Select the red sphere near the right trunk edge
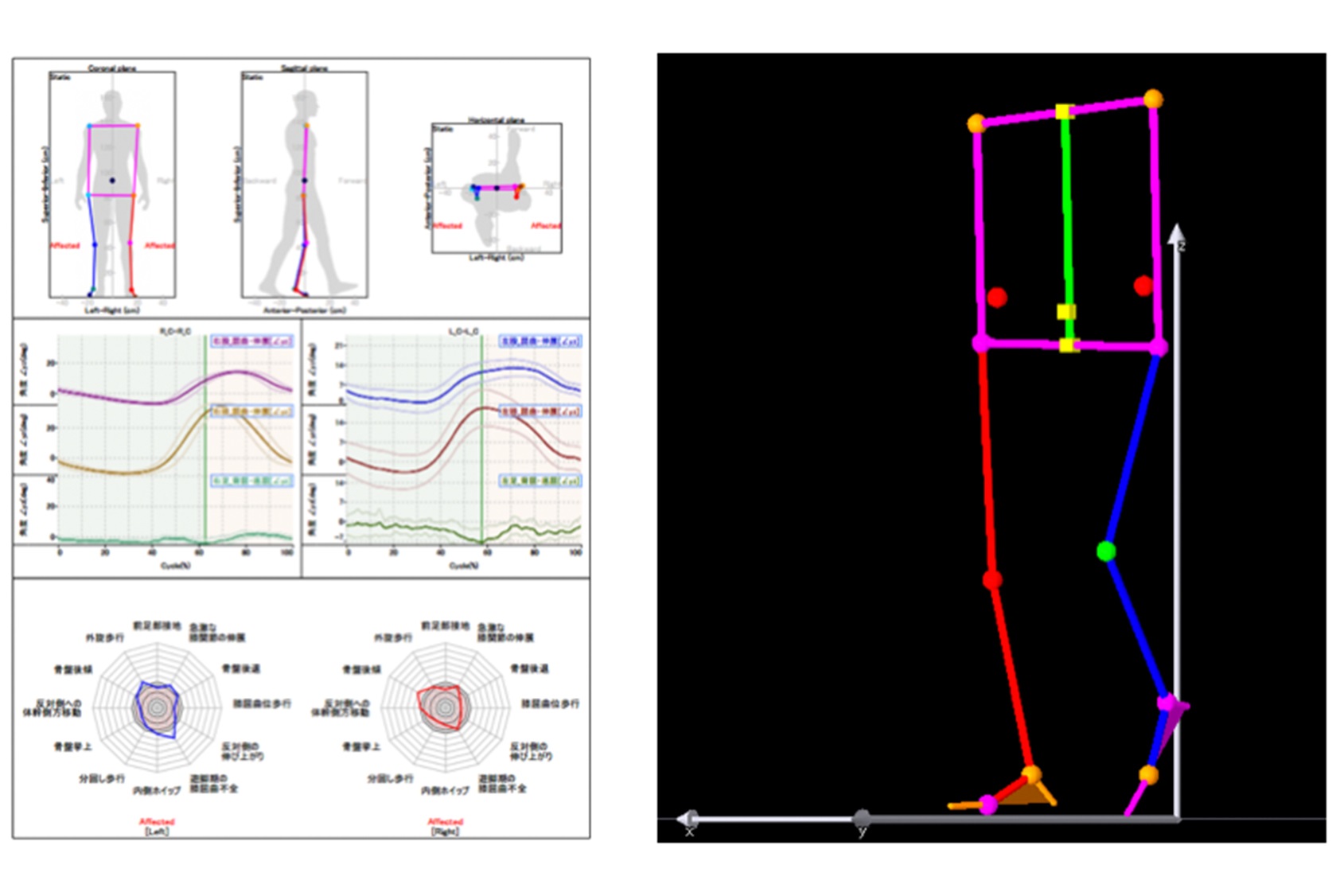Viewport: 1344px width, 896px height. pyautogui.click(x=1143, y=286)
